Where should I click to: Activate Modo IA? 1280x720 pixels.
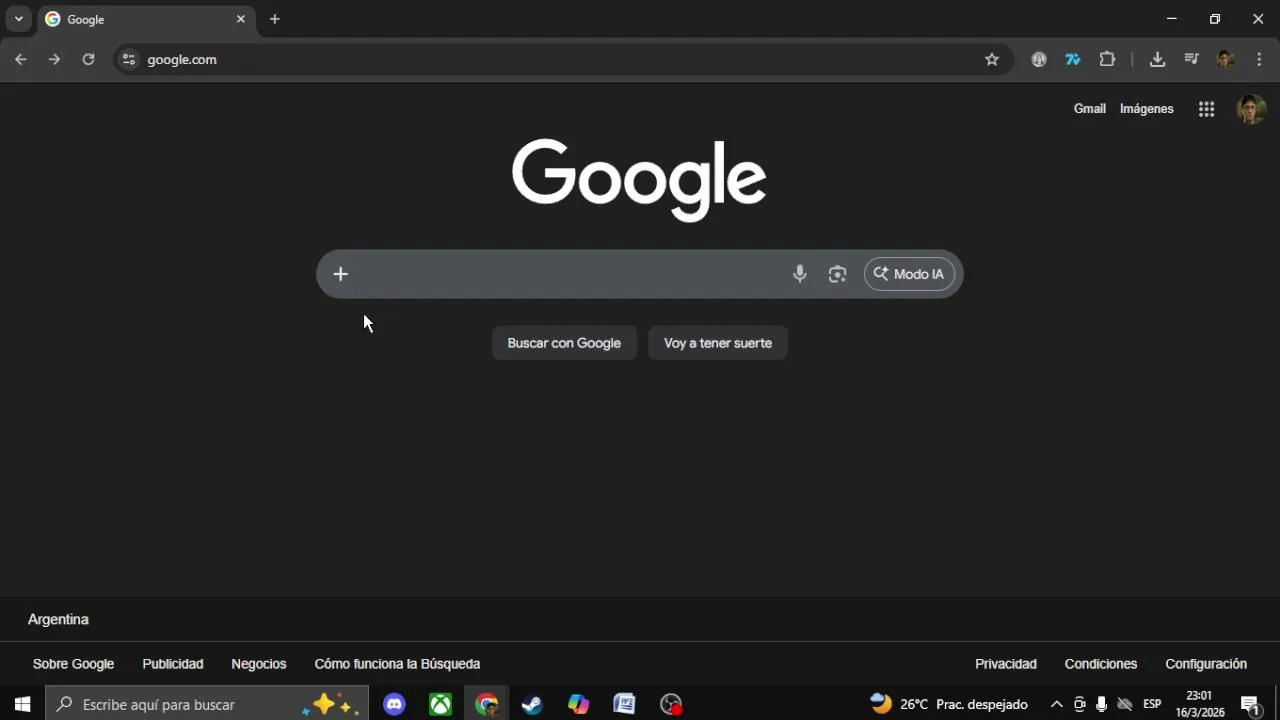click(909, 274)
